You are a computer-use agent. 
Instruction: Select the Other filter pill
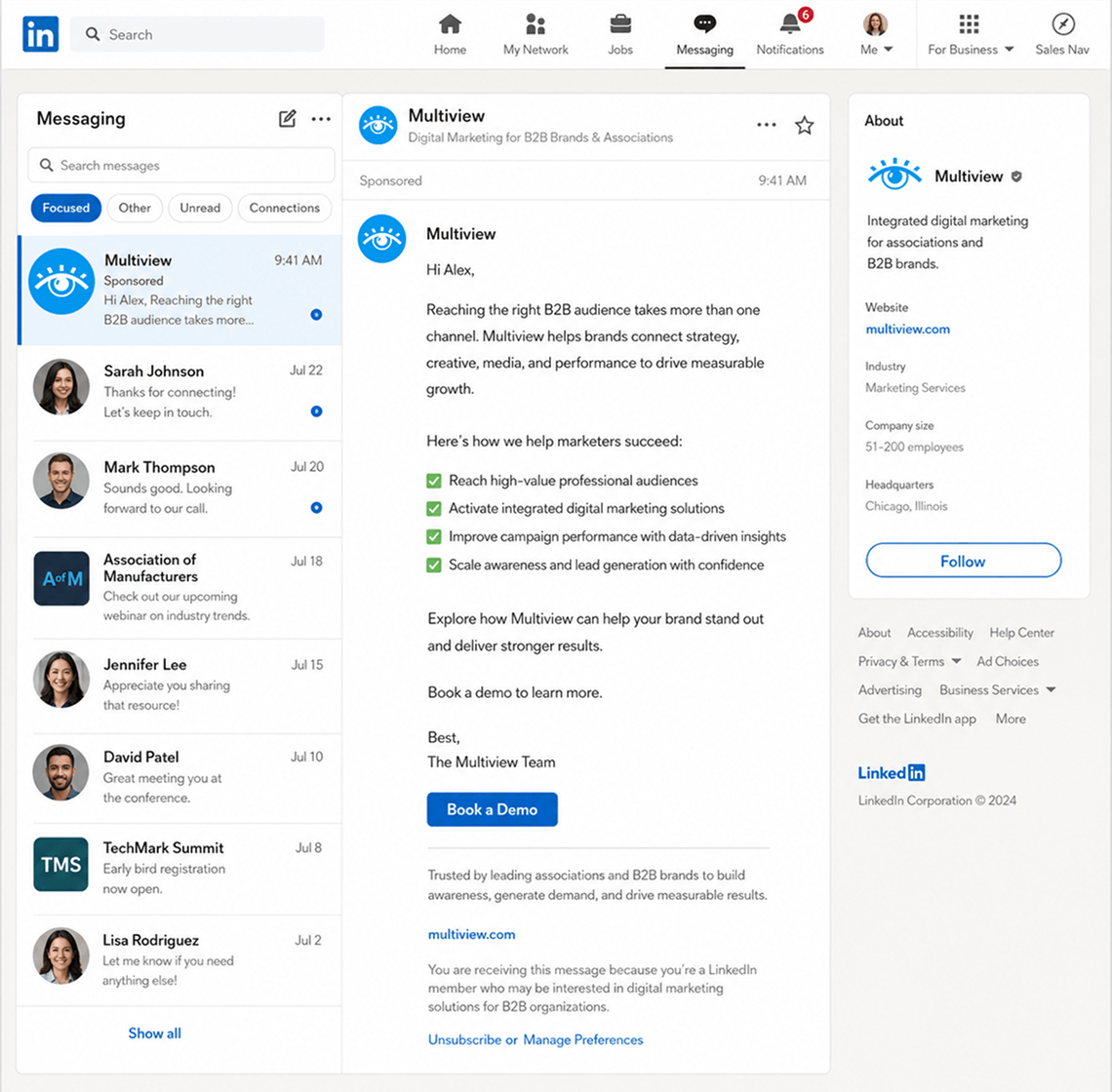click(x=135, y=208)
